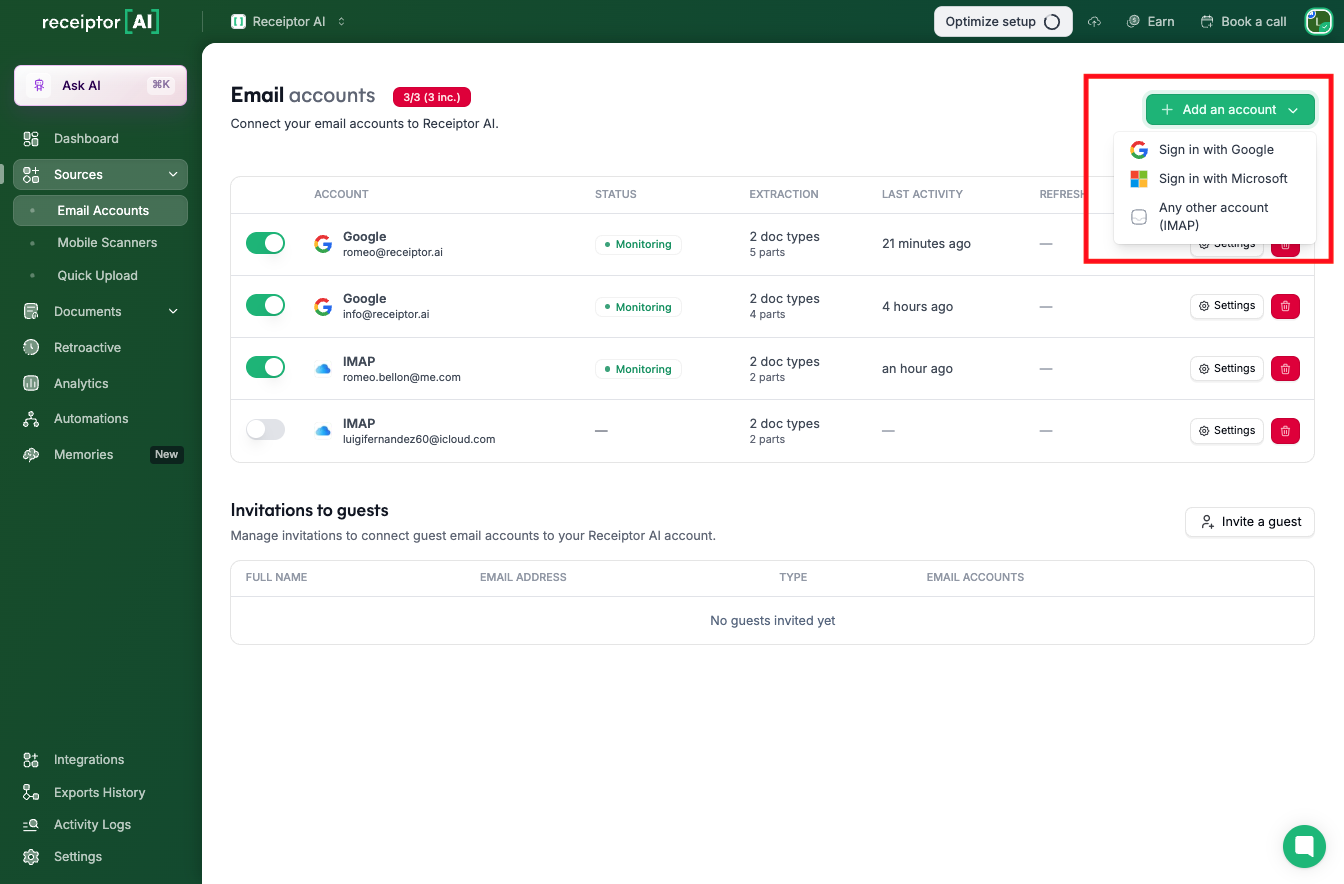Delete the info@receiptor.ai account
The image size is (1344, 884).
tap(1285, 306)
